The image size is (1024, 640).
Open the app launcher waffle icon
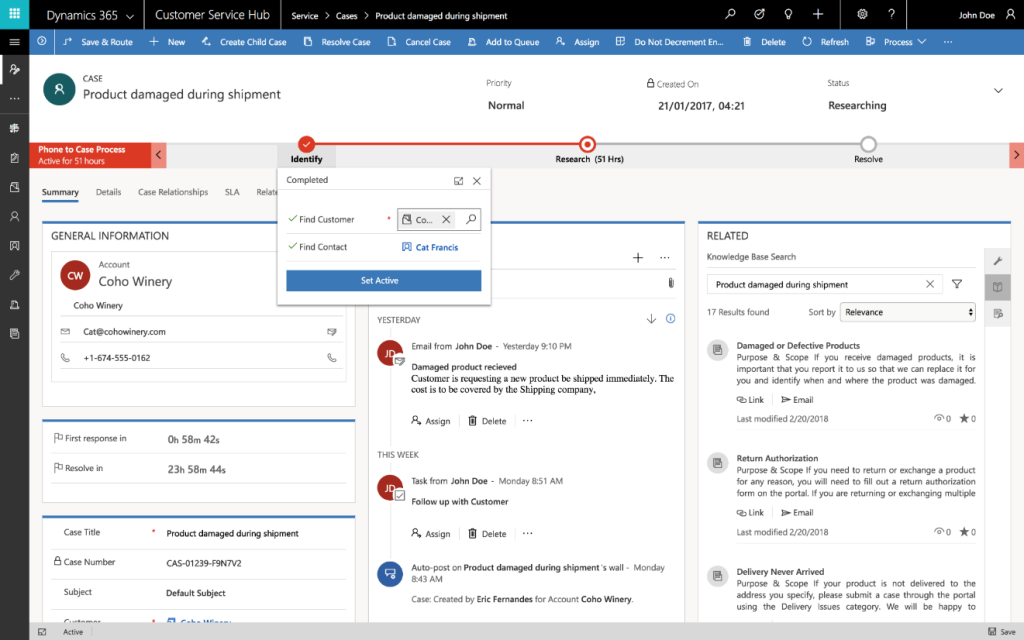pyautogui.click(x=14, y=14)
